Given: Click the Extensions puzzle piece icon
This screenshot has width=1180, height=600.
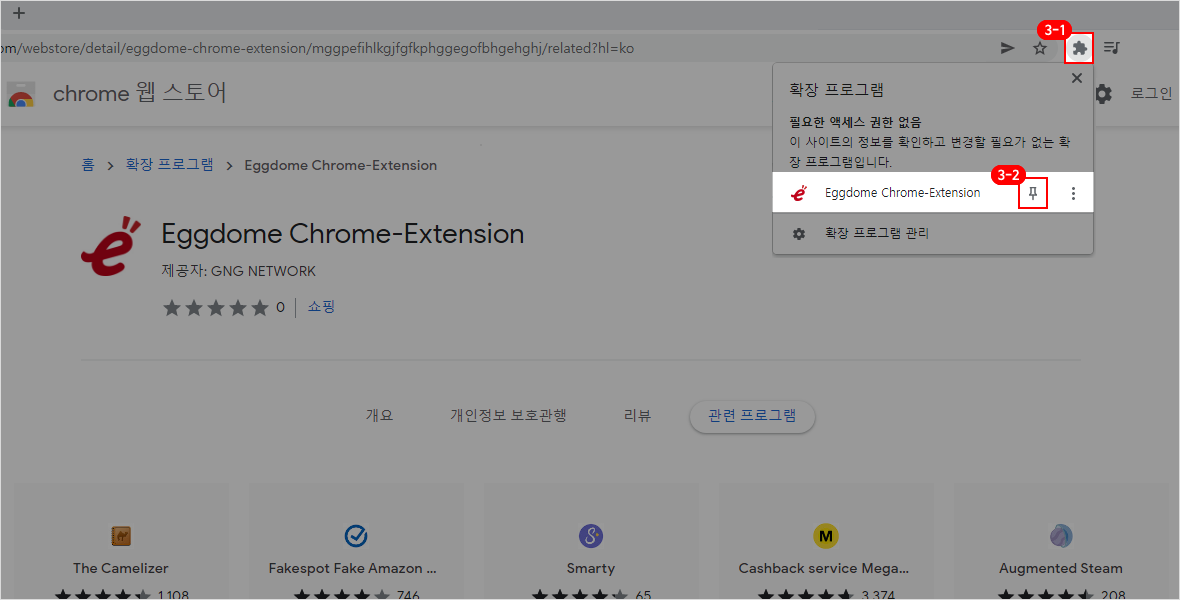Looking at the screenshot, I should click(1079, 48).
